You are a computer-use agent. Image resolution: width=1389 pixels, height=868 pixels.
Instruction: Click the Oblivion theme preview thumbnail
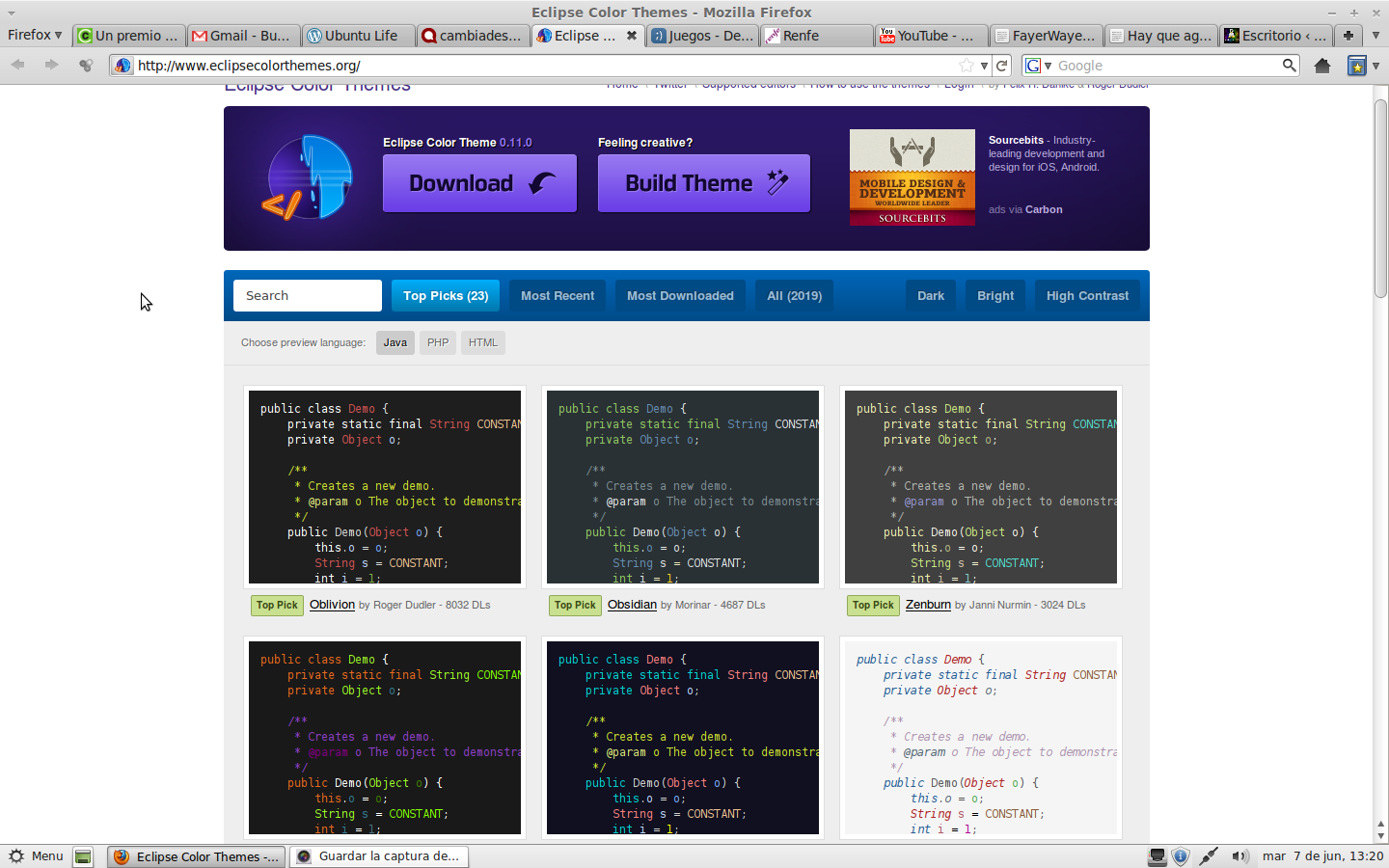click(x=385, y=487)
